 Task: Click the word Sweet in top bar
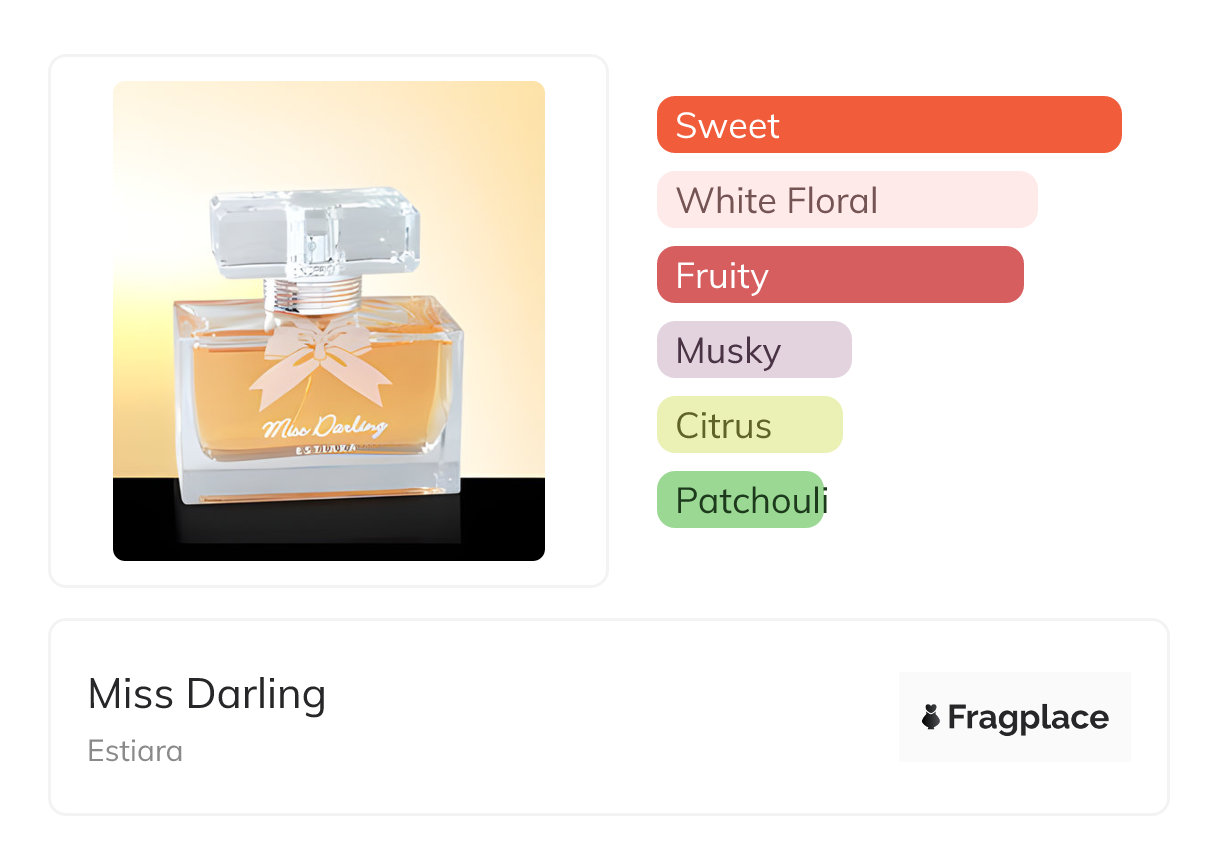[727, 126]
